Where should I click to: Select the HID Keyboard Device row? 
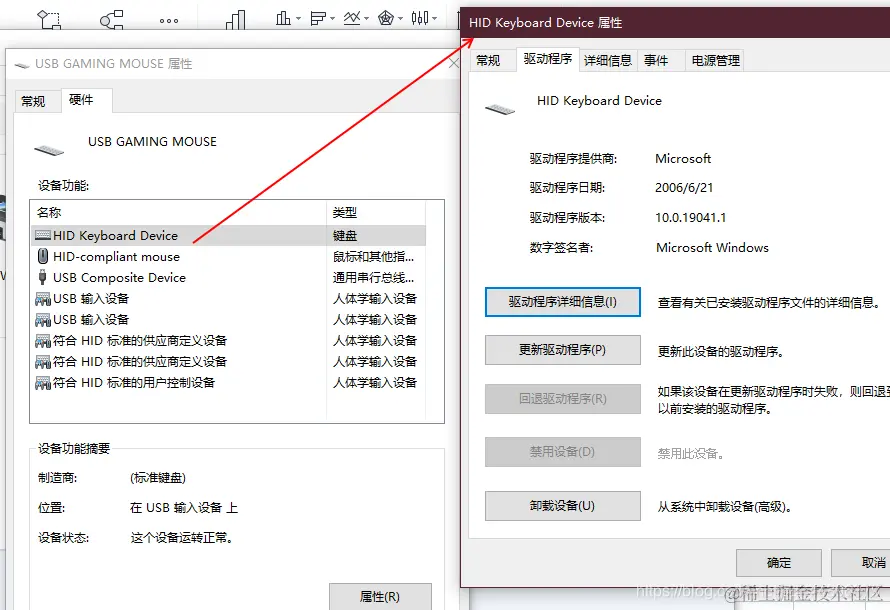point(228,235)
